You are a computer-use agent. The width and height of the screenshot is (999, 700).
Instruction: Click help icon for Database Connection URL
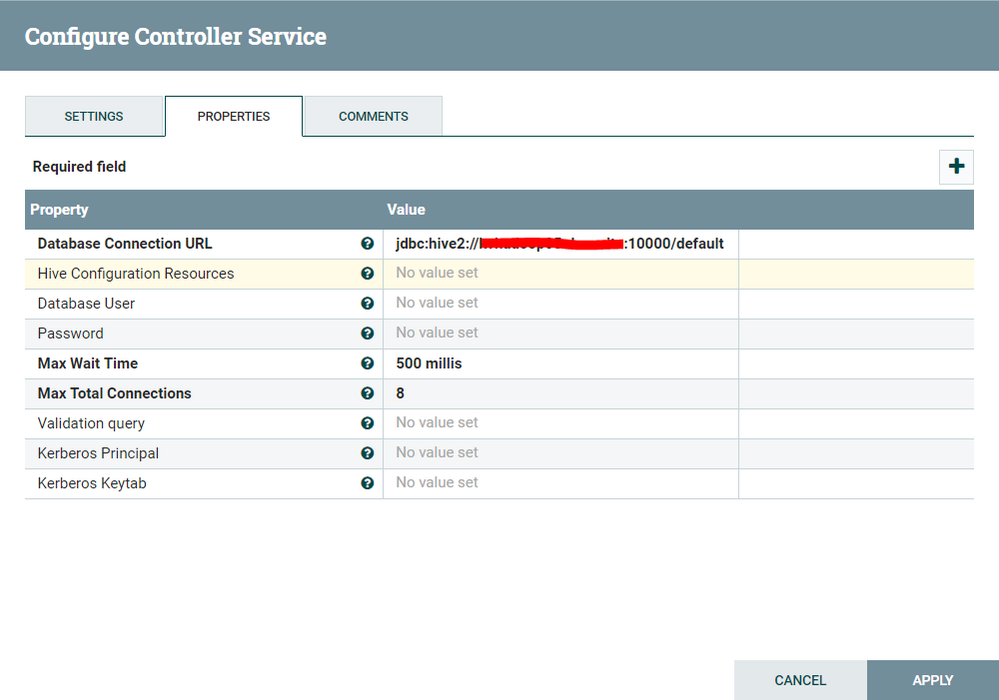[367, 244]
